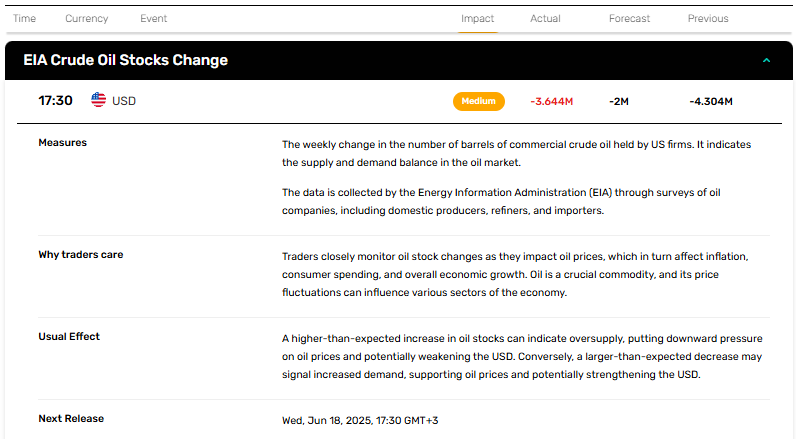Click the US flag icon
The width and height of the screenshot is (796, 439).
[x=98, y=100]
